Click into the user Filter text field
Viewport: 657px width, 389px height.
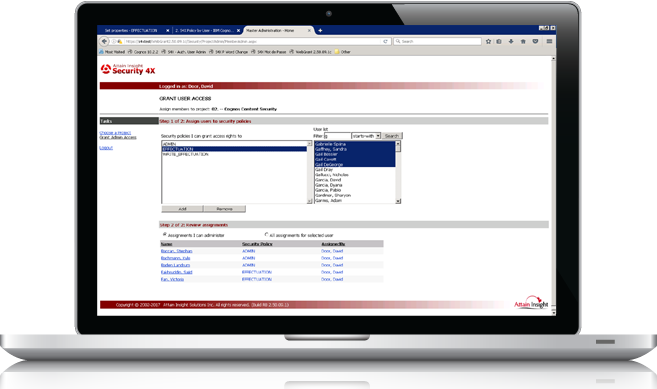click(x=337, y=136)
